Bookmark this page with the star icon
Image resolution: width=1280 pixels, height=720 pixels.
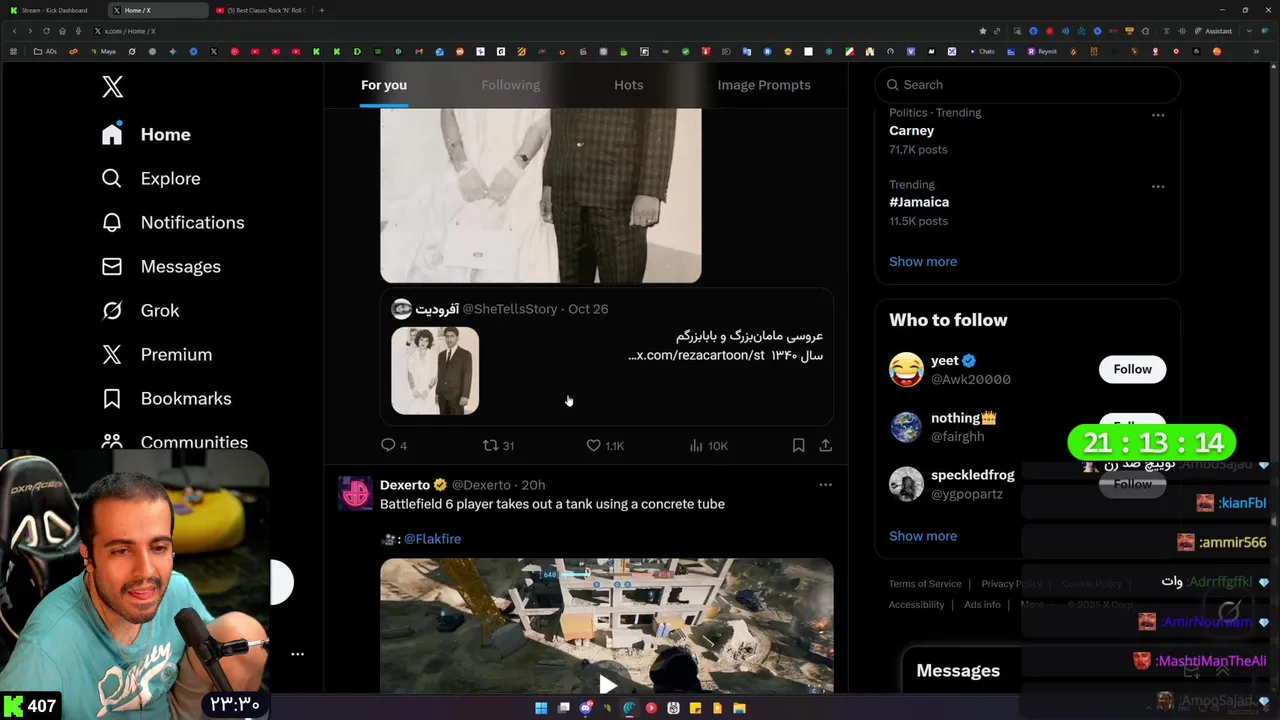coord(983,31)
